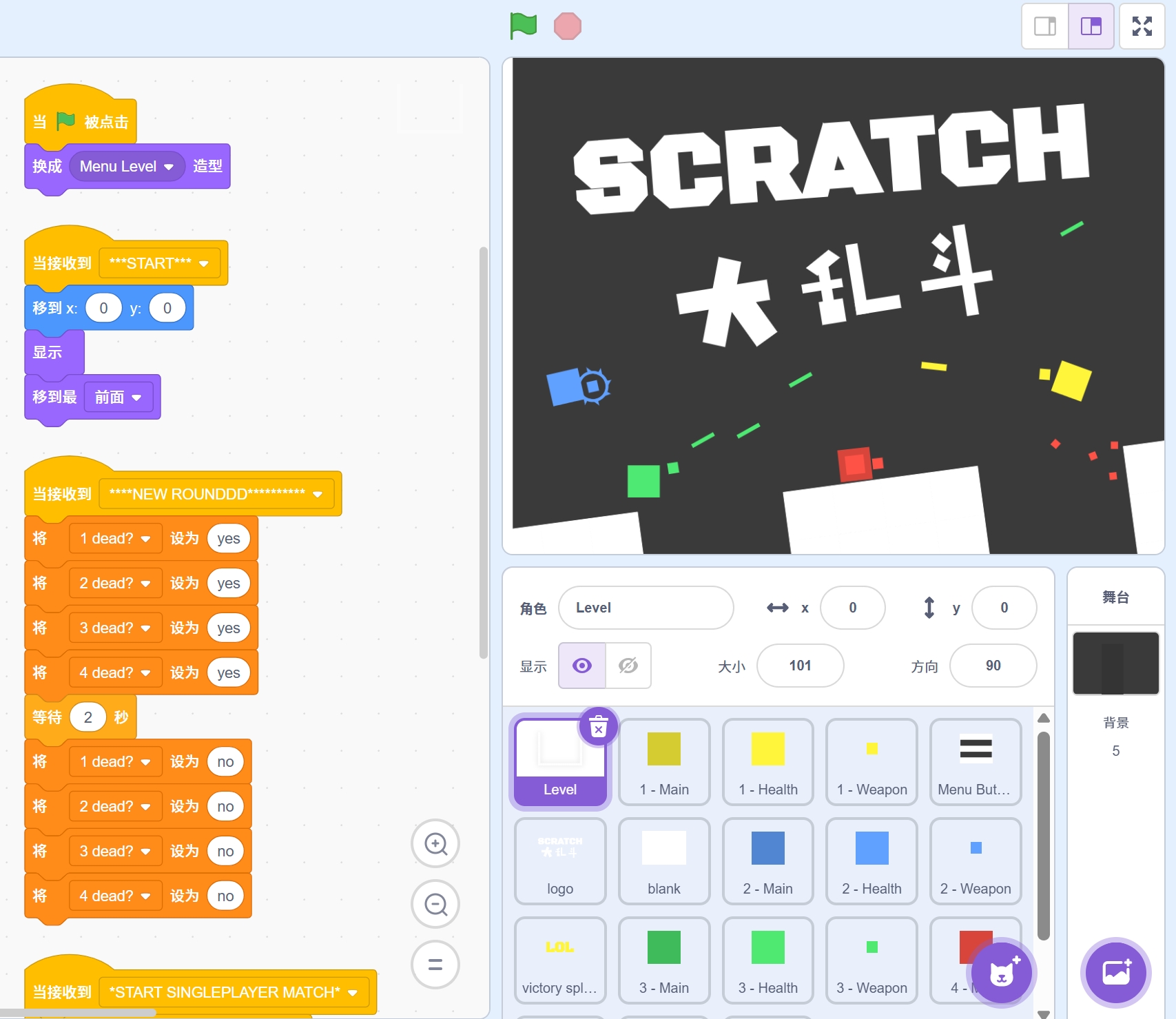Select the stage backdrop thumbnail
Screen dimensions: 1176x1019
point(1115,663)
